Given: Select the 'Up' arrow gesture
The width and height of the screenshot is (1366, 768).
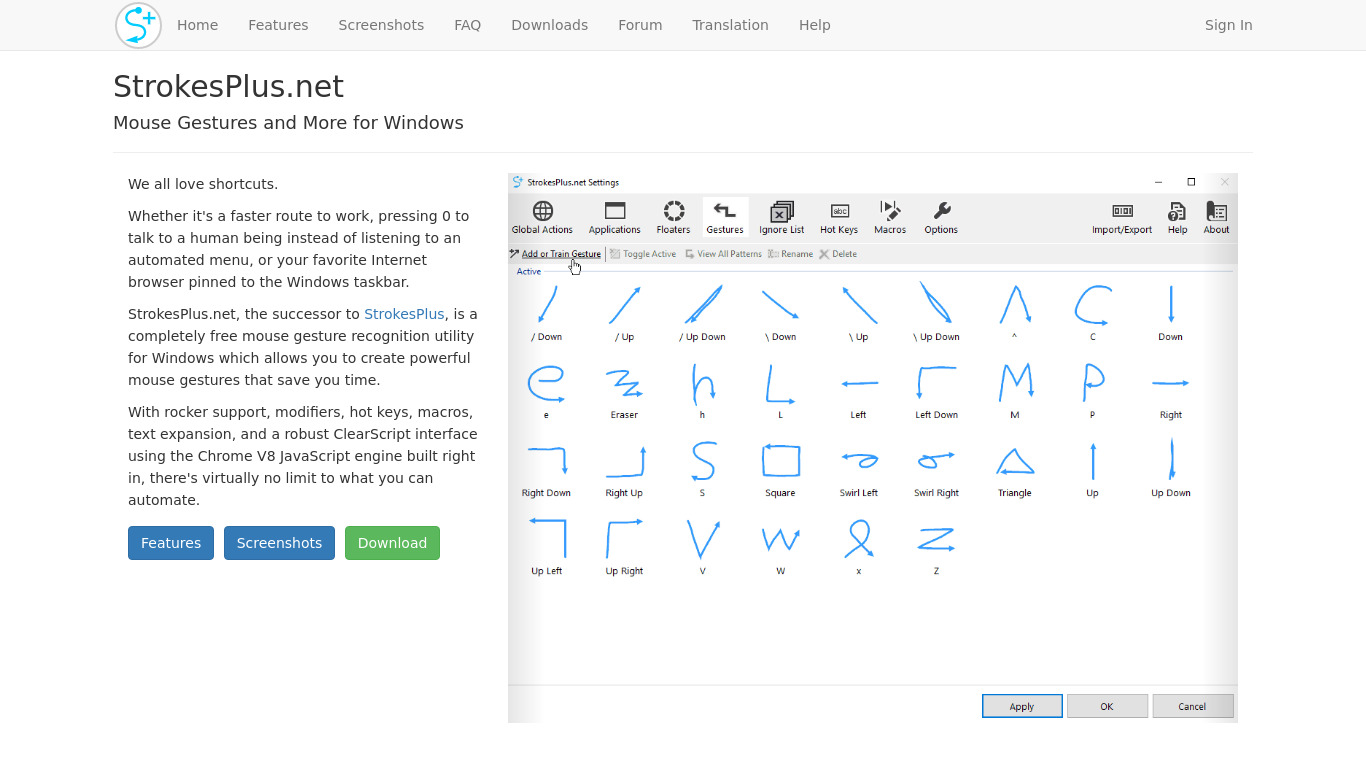Looking at the screenshot, I should click(x=1092, y=468).
